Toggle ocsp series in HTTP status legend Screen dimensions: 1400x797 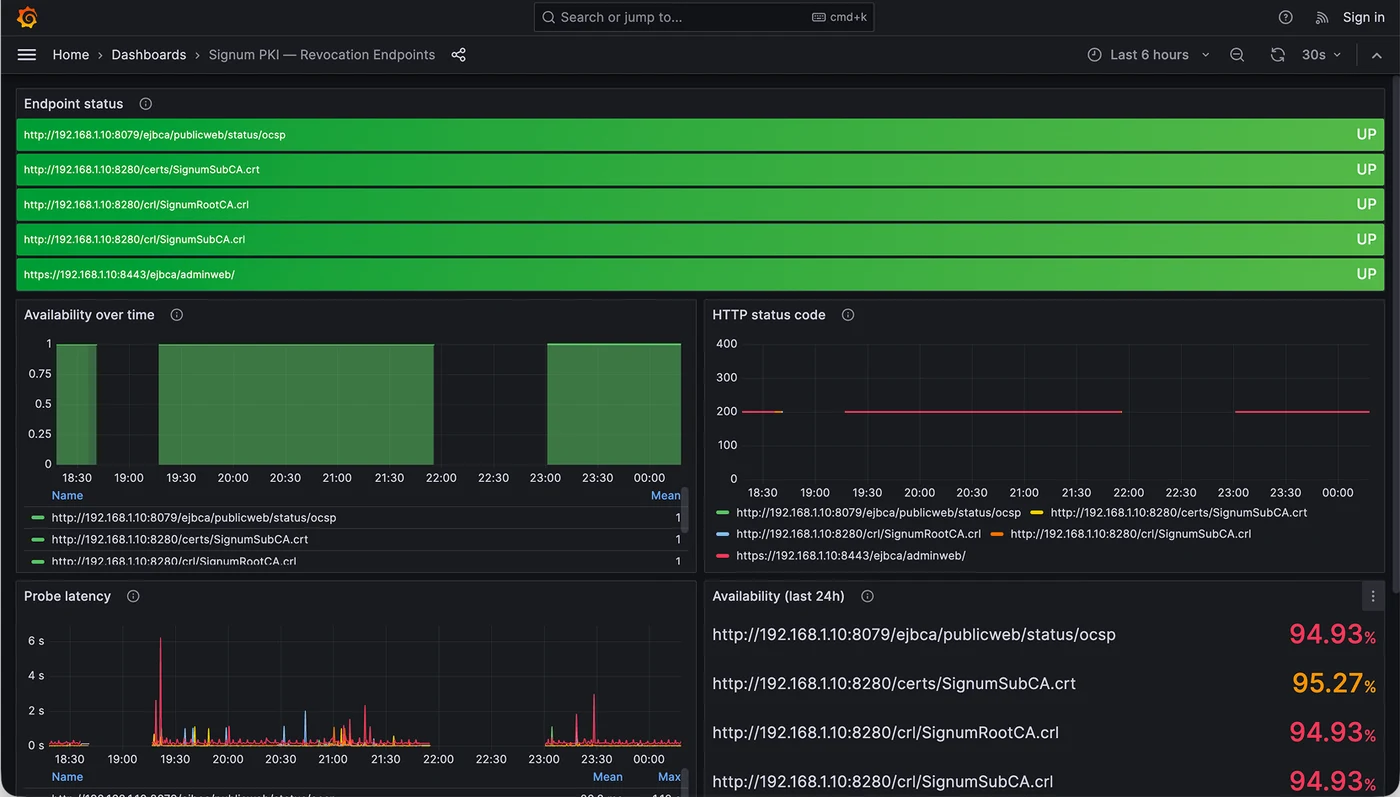879,512
